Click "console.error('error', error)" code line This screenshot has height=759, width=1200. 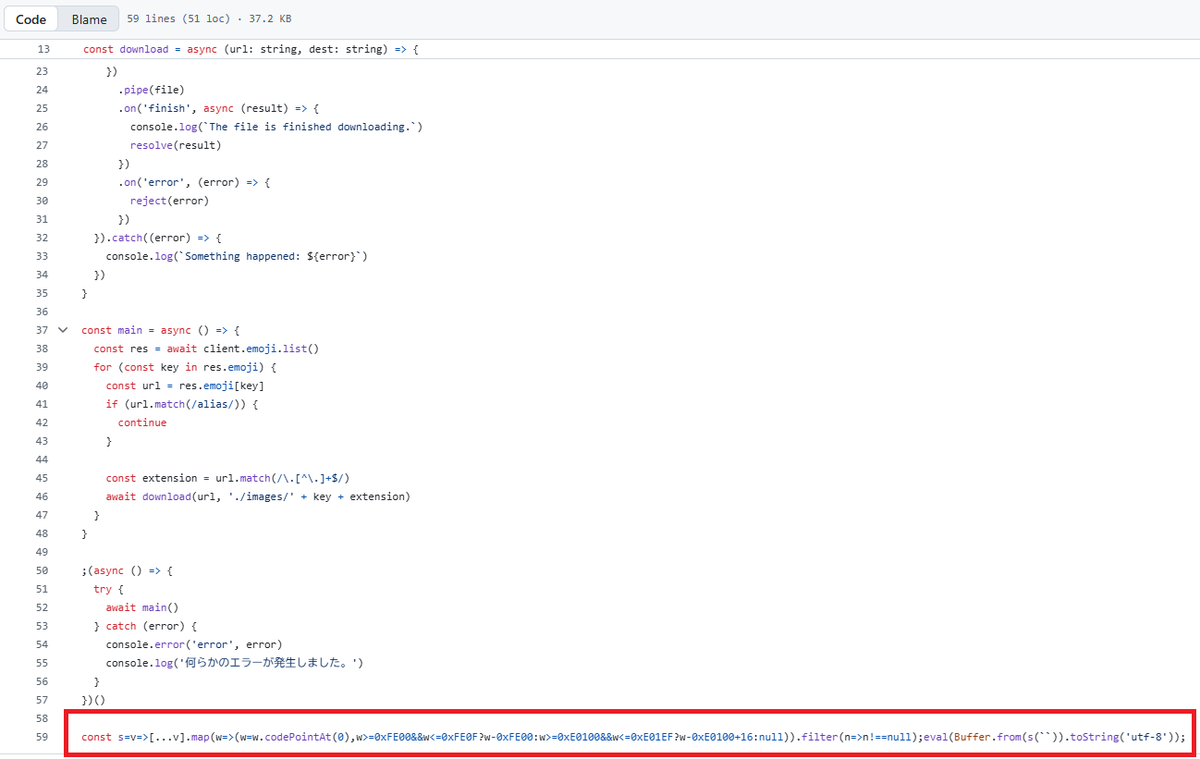[x=194, y=644]
